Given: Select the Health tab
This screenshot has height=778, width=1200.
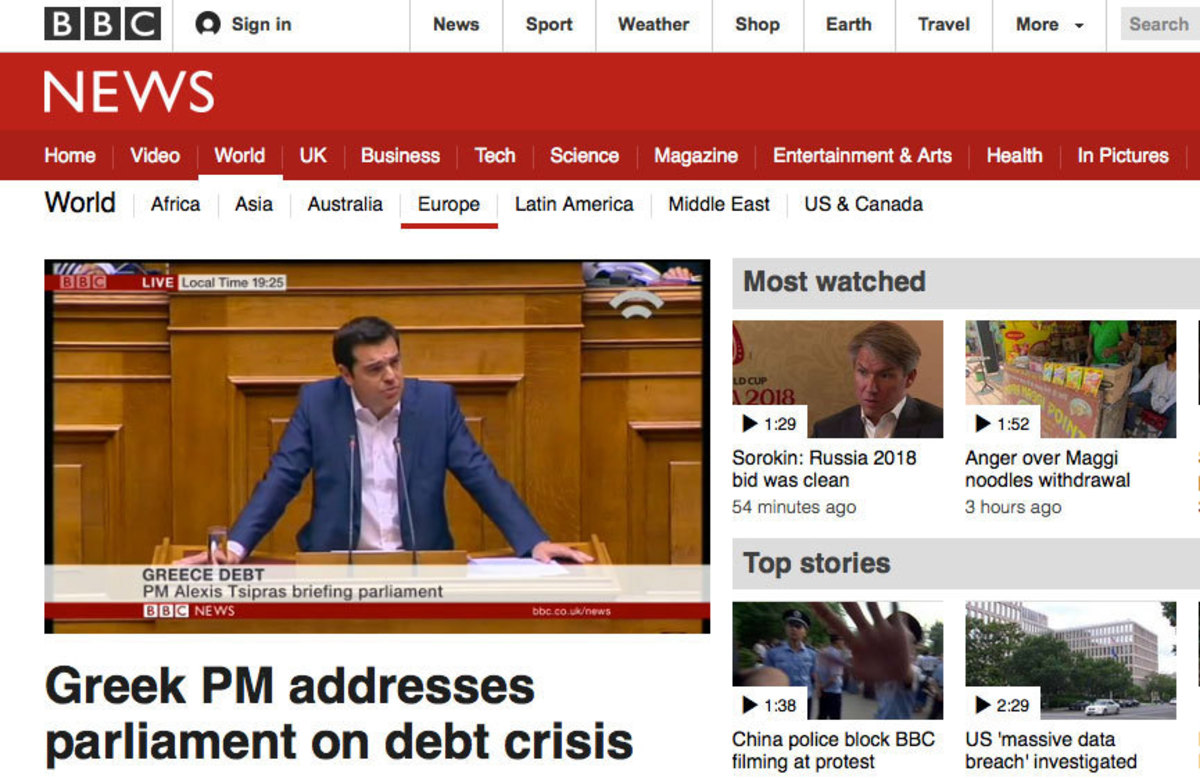Looking at the screenshot, I should (1014, 156).
